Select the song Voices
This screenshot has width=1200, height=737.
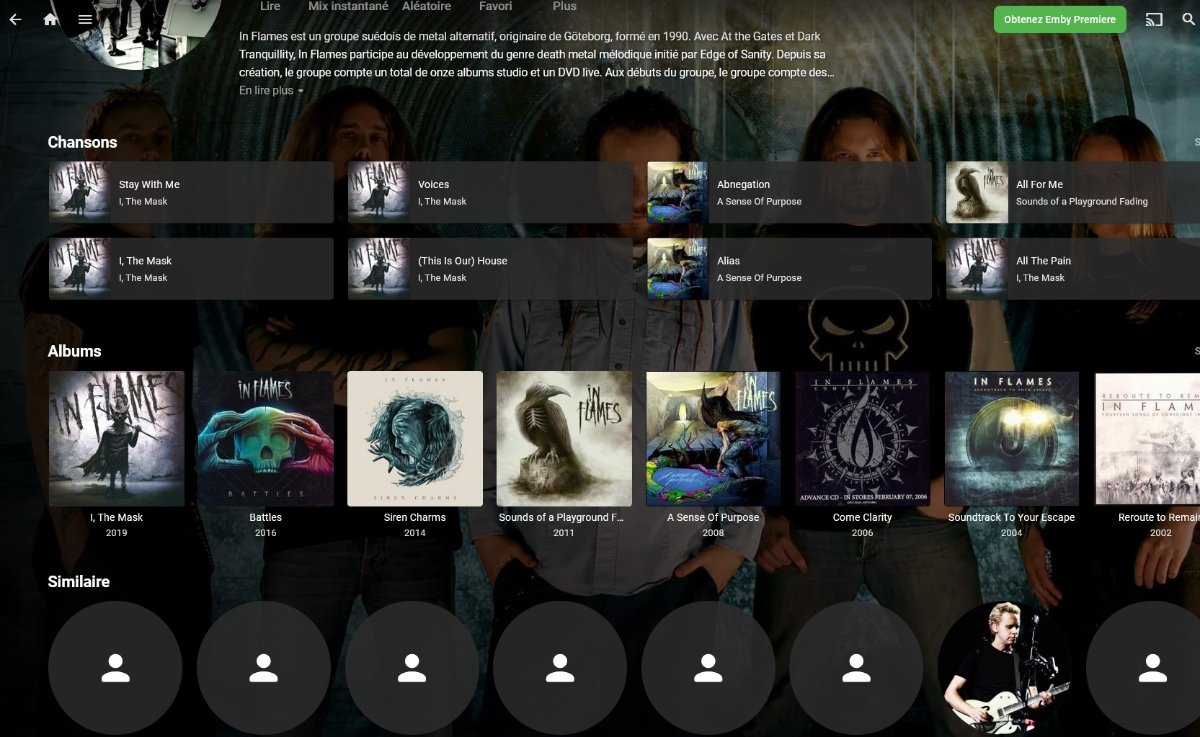pyautogui.click(x=490, y=192)
